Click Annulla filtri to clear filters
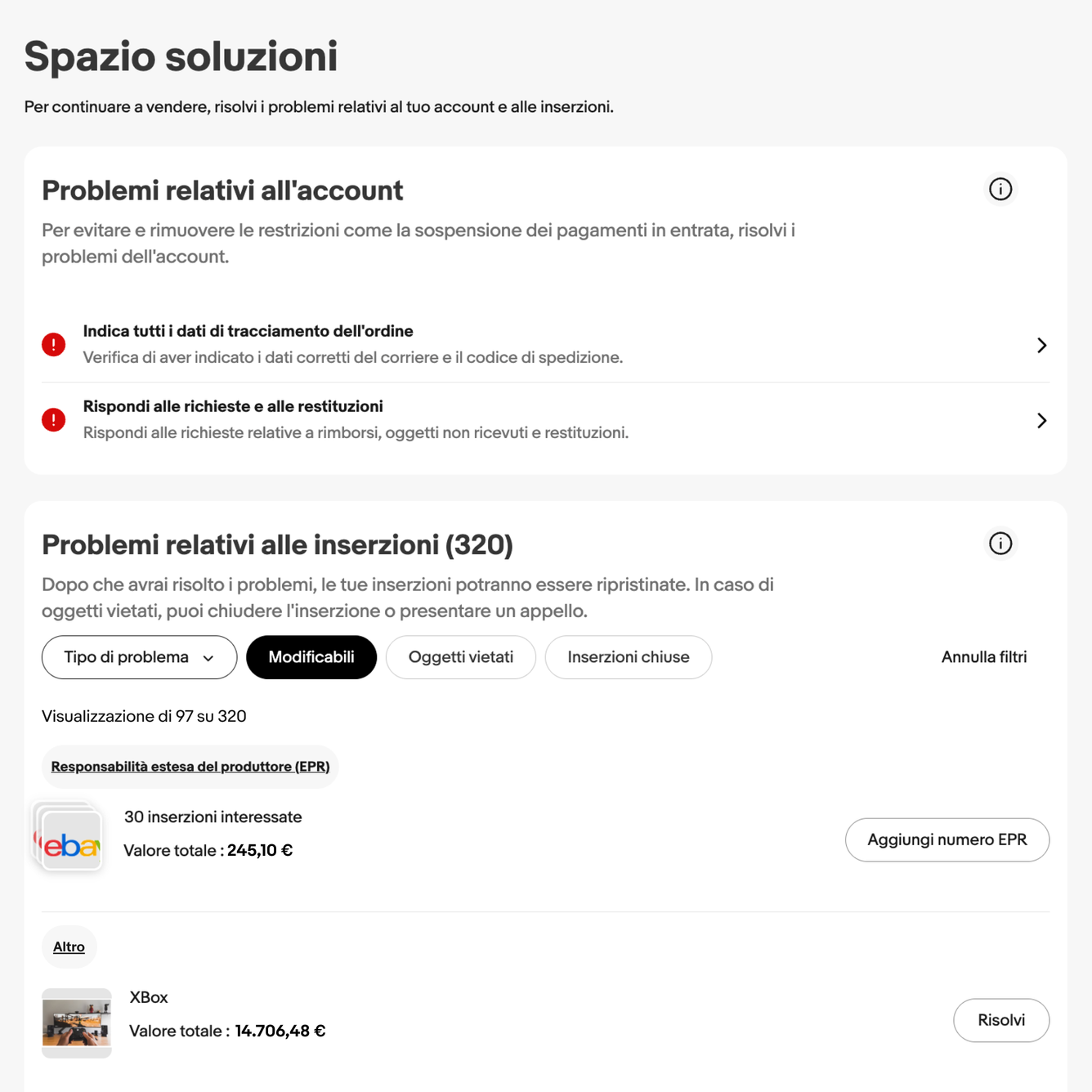Screen dimensions: 1092x1092 tap(984, 657)
